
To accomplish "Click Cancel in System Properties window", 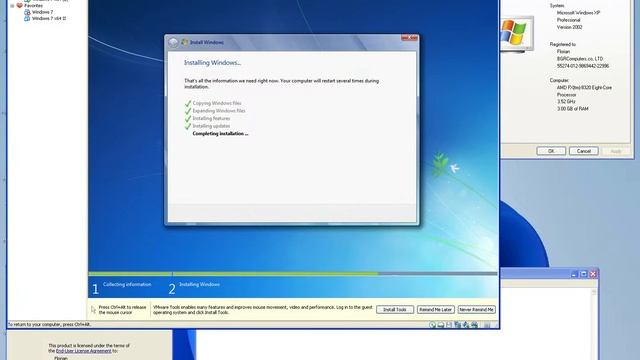I will 584,151.
